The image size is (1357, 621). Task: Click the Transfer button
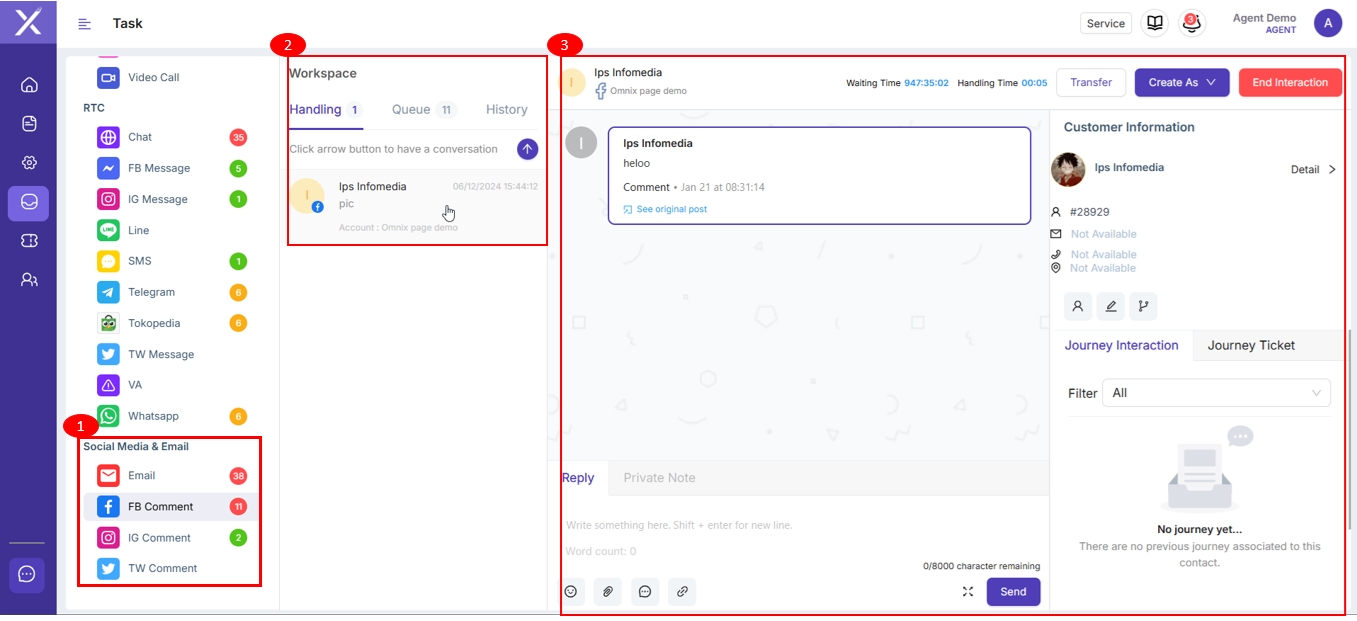(1091, 83)
